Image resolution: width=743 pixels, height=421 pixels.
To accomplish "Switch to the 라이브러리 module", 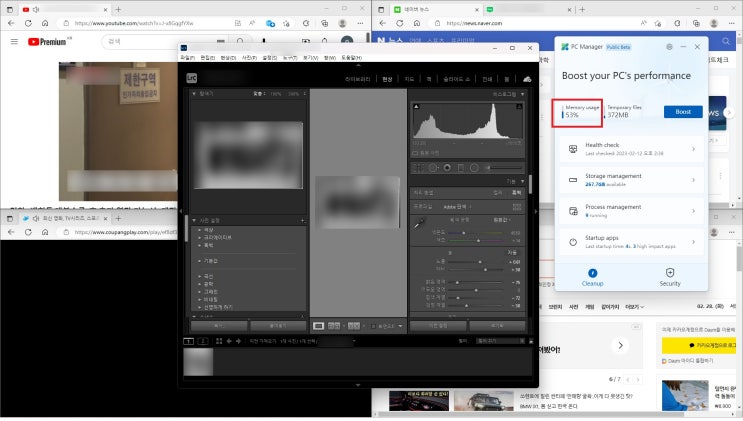I will [x=357, y=78].
